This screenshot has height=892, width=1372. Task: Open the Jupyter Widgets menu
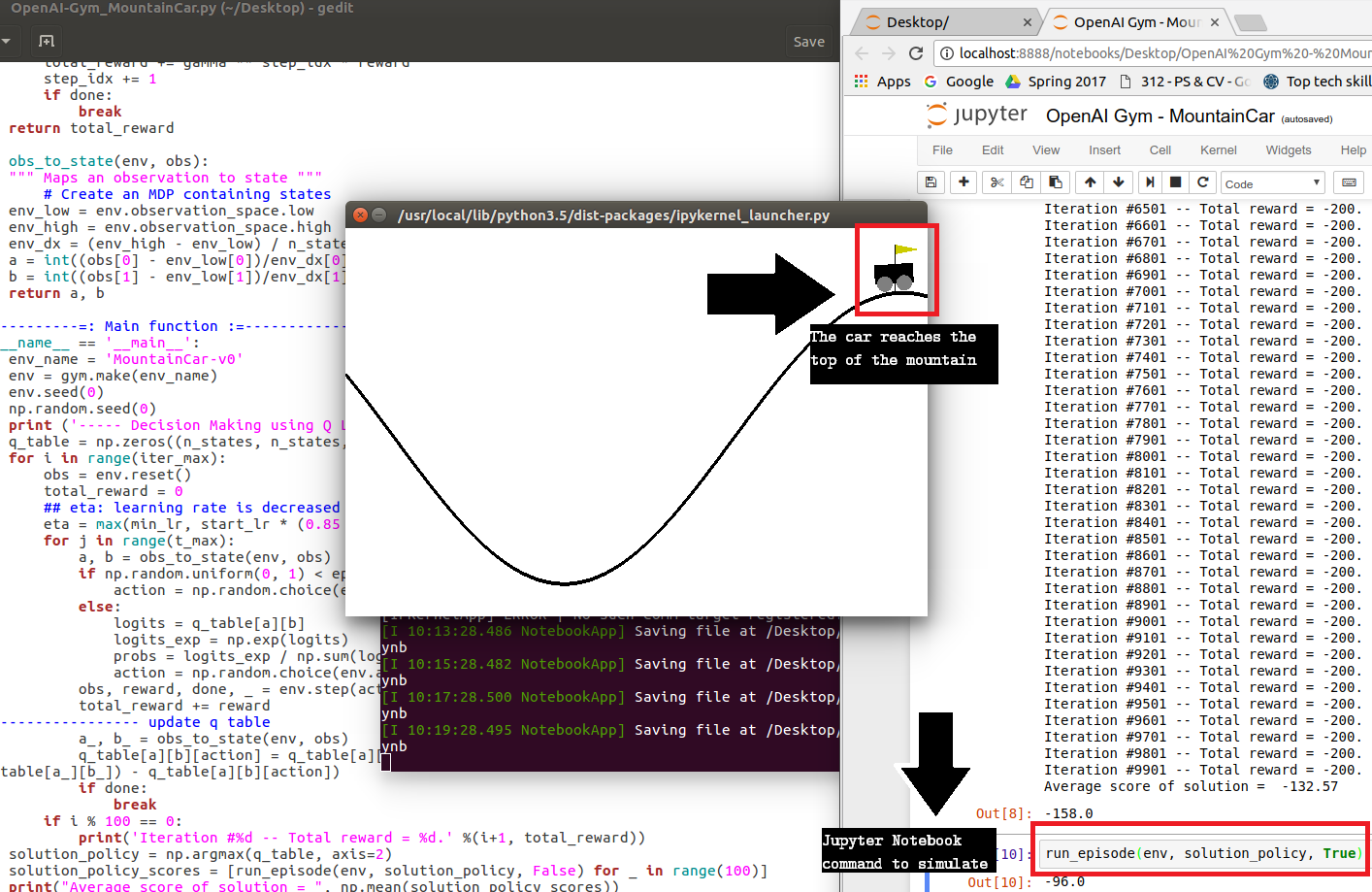pyautogui.click(x=1289, y=150)
